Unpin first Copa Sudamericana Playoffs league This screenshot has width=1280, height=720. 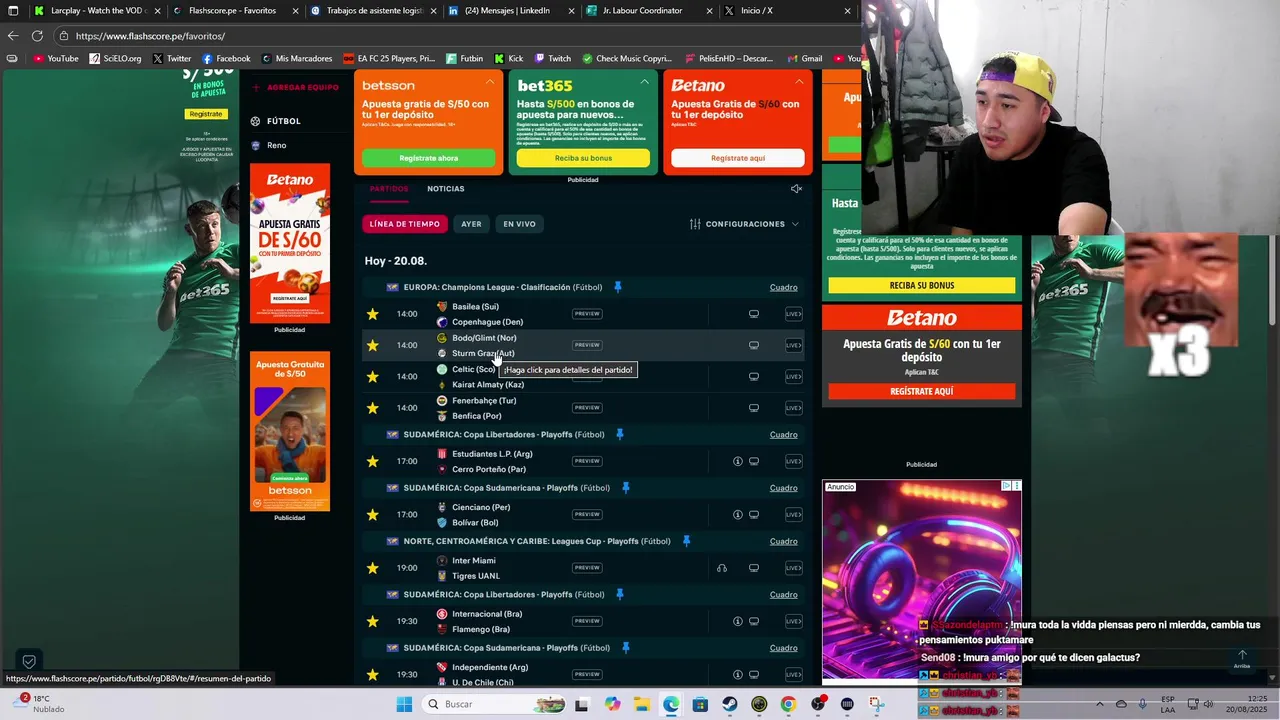[x=625, y=488]
